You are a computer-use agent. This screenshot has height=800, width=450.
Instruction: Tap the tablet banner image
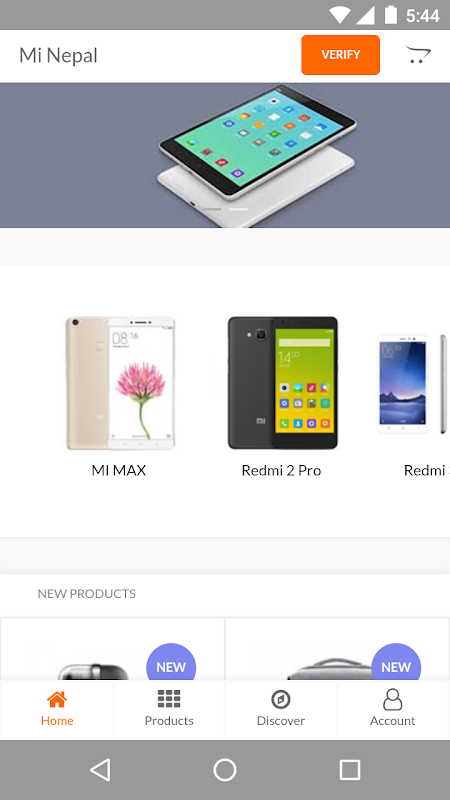coord(225,155)
